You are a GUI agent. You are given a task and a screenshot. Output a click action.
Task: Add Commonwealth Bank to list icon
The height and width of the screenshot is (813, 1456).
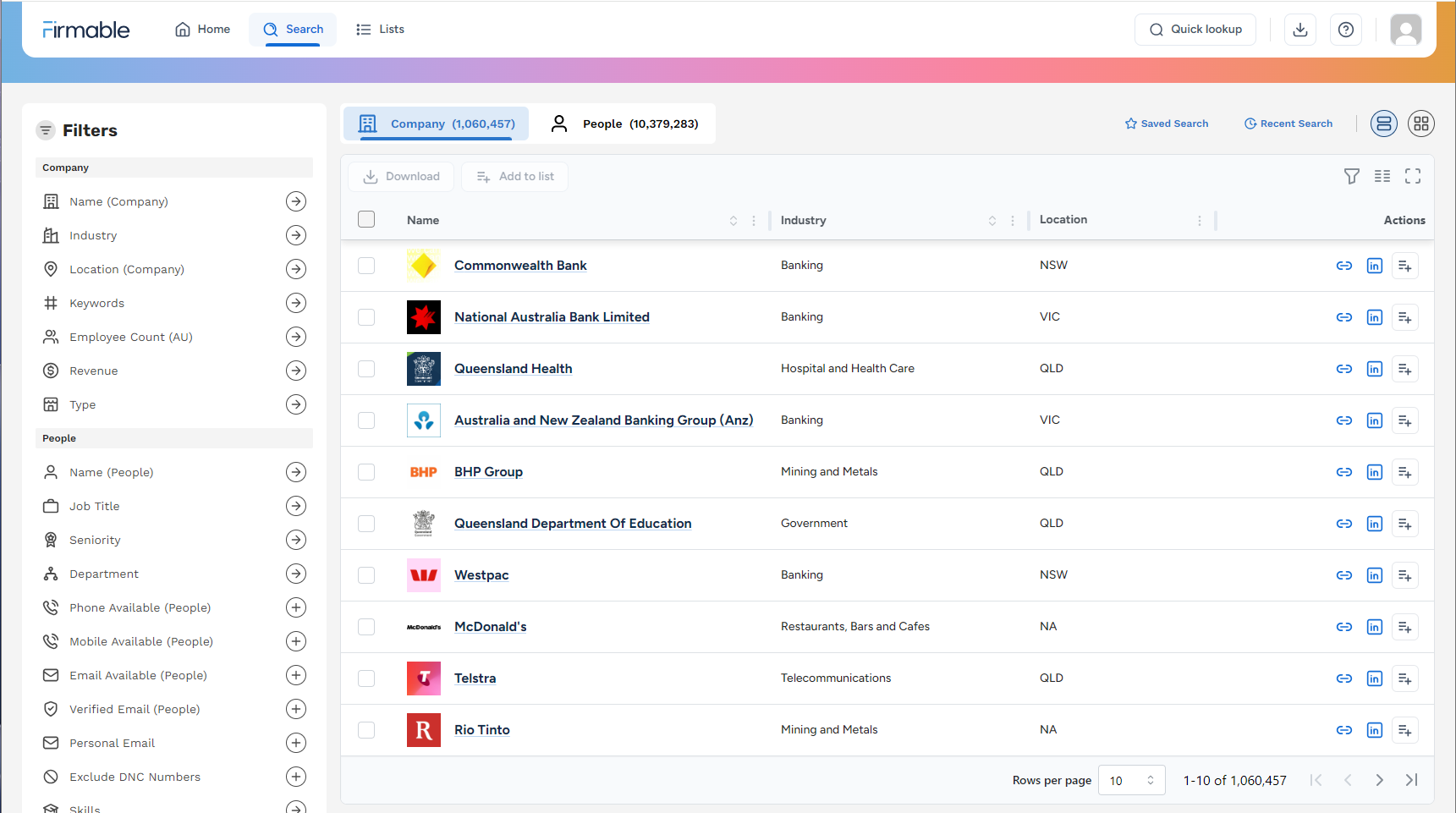(1405, 266)
